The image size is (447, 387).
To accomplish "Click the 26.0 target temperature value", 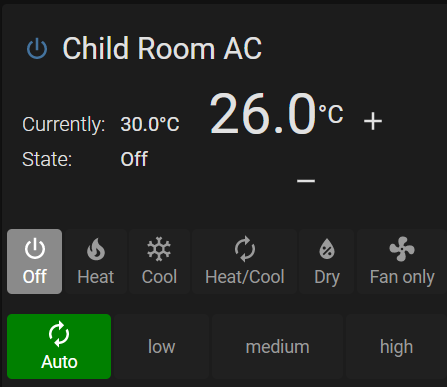I will pos(263,114).
